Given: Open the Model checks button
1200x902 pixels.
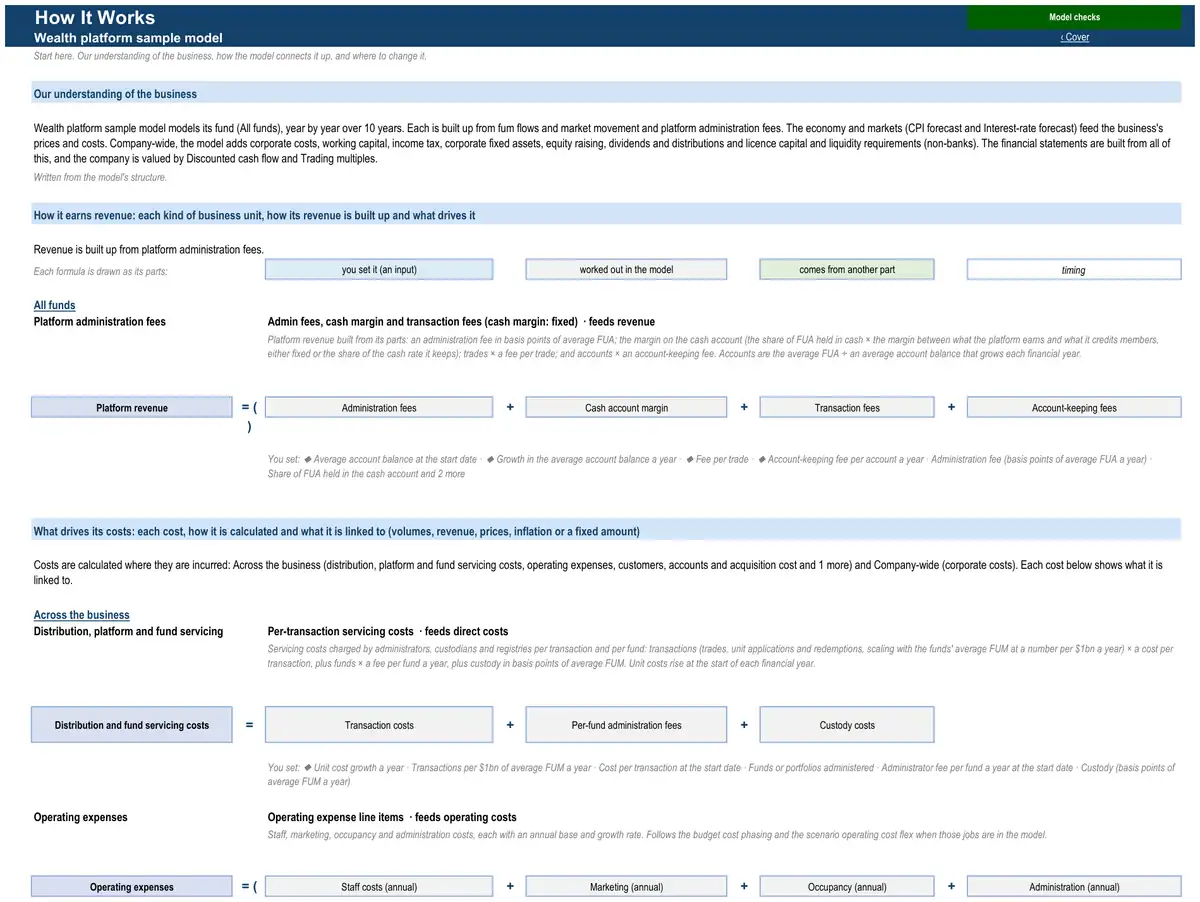Looking at the screenshot, I should (x=1074, y=17).
